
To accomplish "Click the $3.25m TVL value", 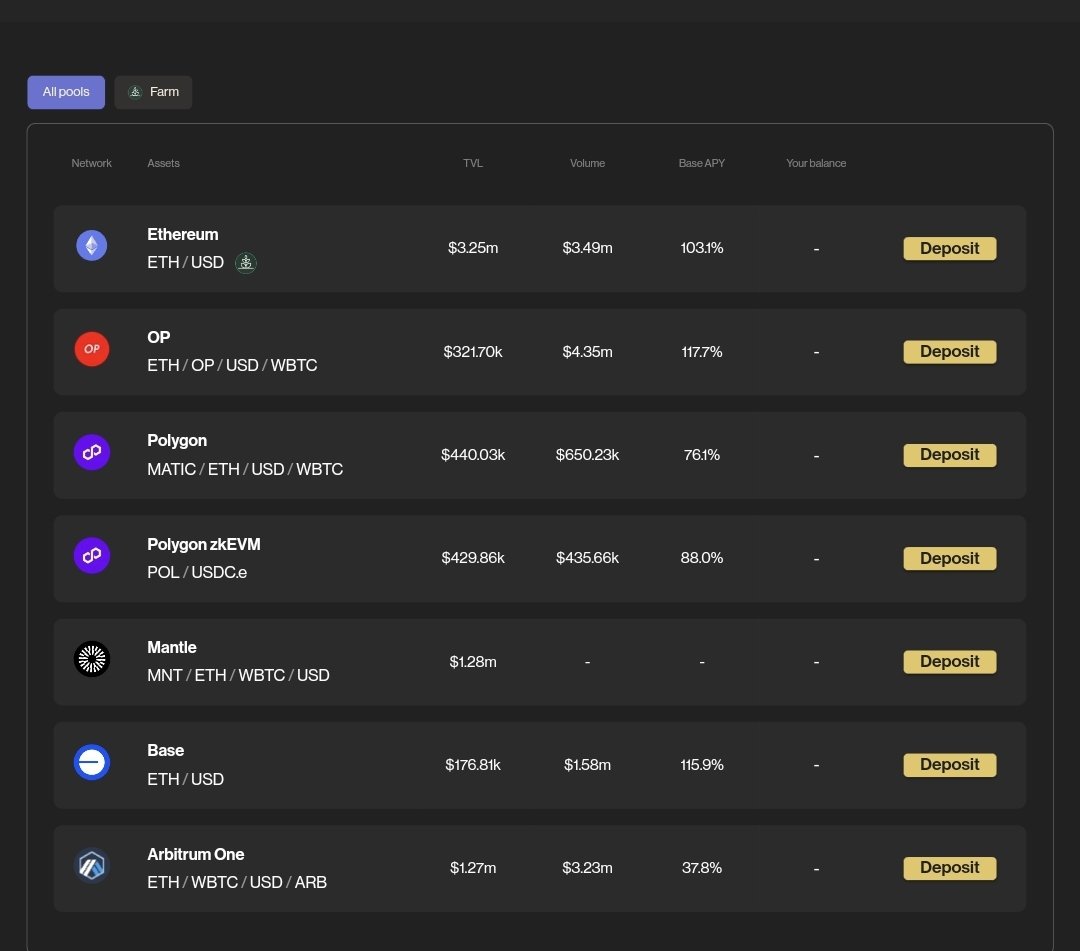I will click(473, 248).
